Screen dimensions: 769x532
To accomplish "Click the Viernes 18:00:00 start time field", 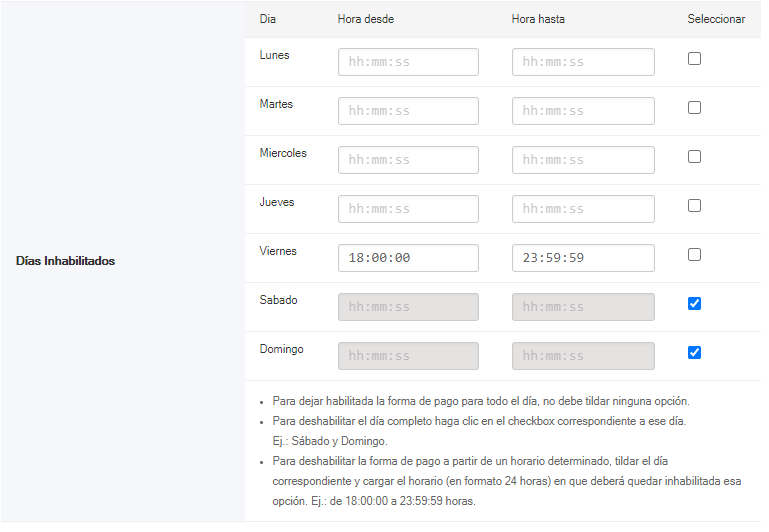I will pos(408,258).
